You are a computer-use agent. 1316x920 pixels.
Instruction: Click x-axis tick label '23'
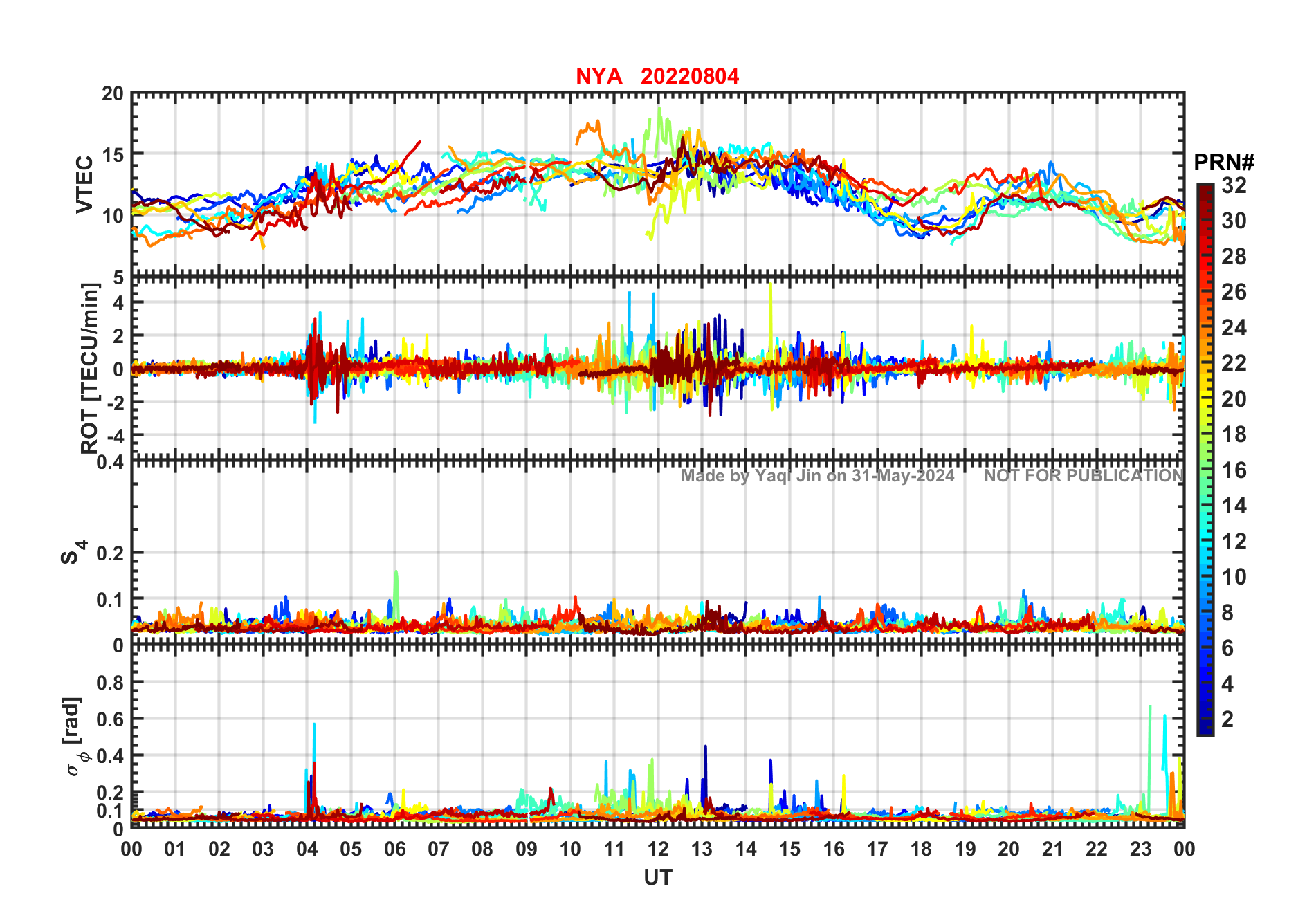click(1140, 849)
